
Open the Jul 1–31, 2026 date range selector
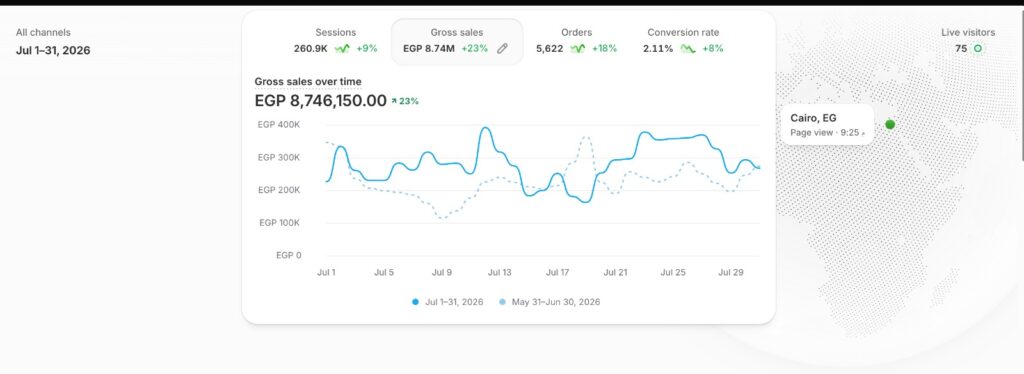(53, 50)
